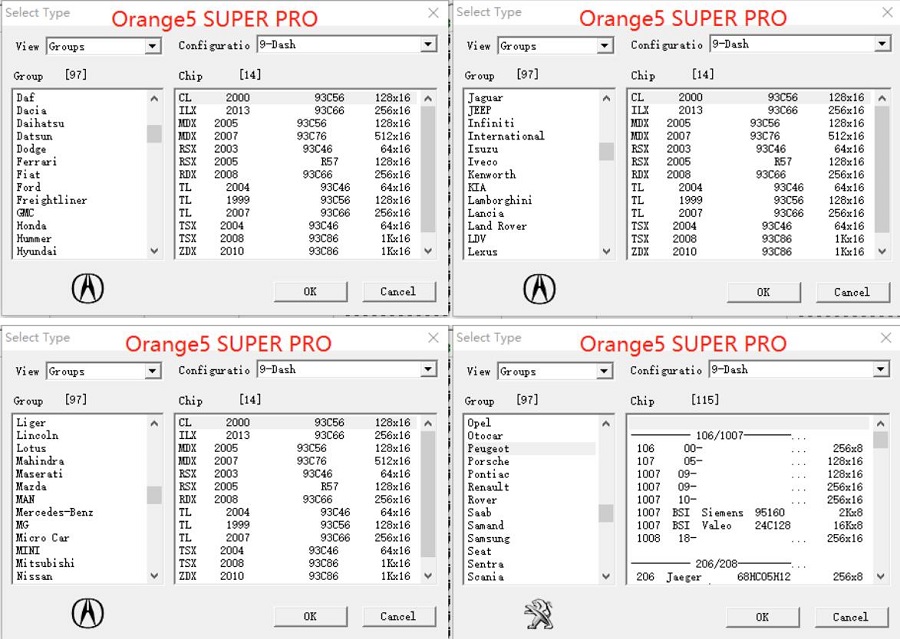Open Configuration dropdown in the Jaguar–Lexus dialog
This screenshot has height=639, width=900.
[x=882, y=44]
